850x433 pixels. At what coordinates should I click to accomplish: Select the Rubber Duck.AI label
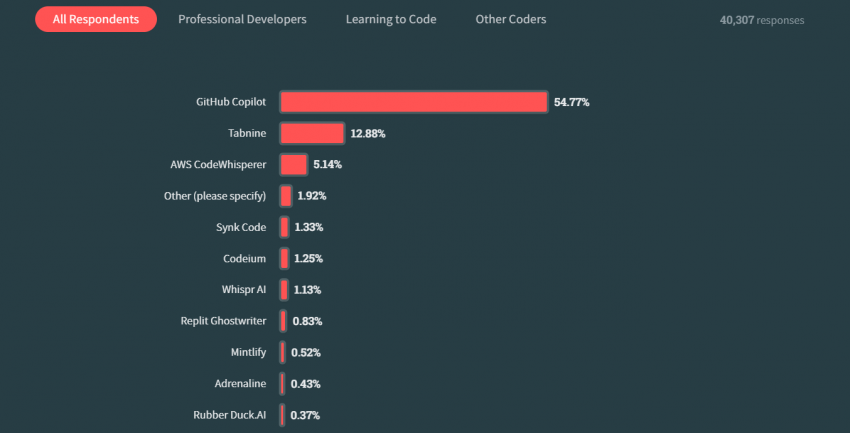tap(229, 415)
